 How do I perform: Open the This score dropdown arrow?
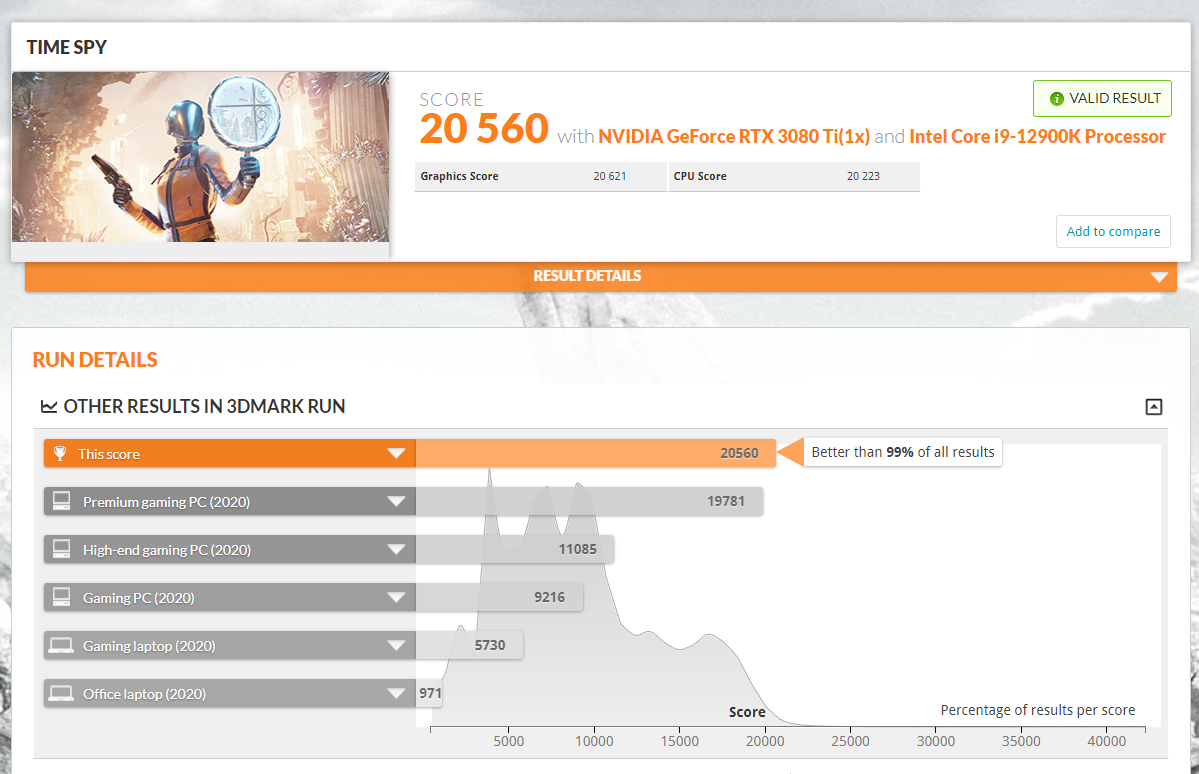pyautogui.click(x=396, y=454)
